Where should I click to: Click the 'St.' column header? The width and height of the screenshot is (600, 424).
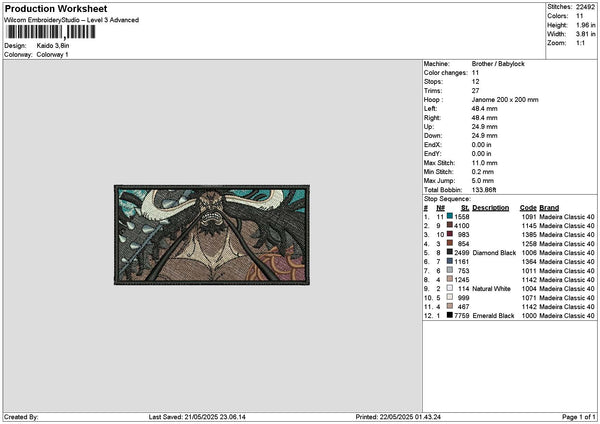tap(465, 208)
